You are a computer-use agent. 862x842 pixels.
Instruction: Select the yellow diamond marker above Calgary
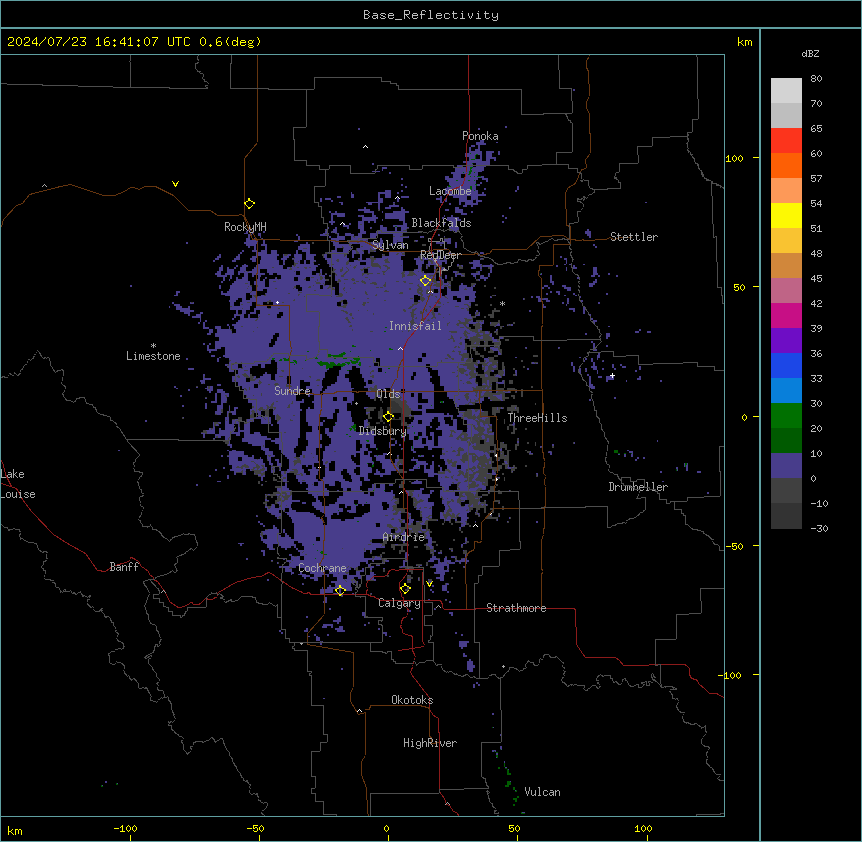pyautogui.click(x=405, y=589)
